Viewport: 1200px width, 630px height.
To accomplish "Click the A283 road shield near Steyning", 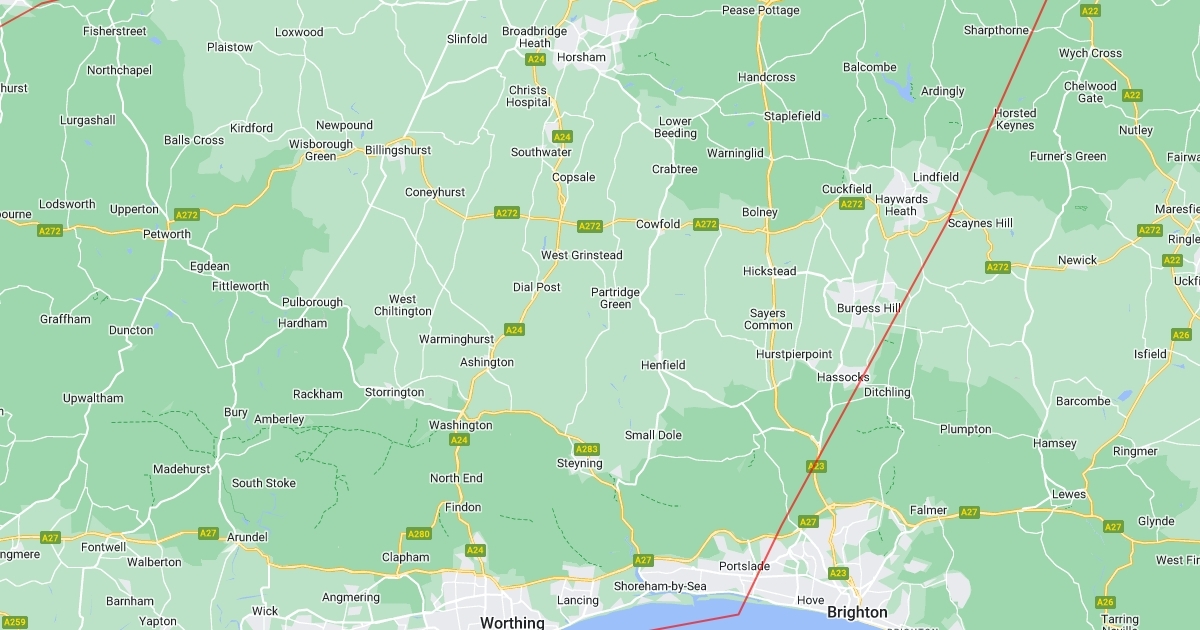I will click(x=587, y=449).
